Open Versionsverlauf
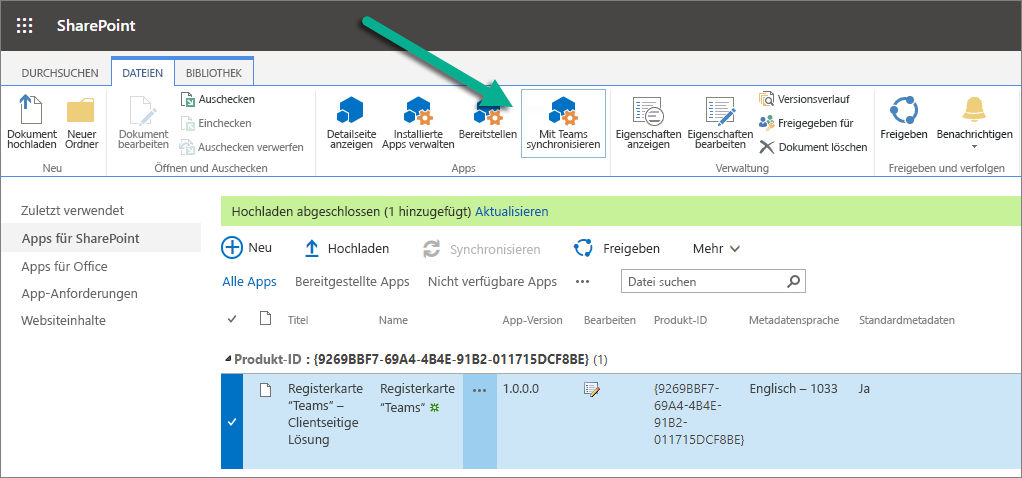Image resolution: width=1022 pixels, height=478 pixels. click(805, 99)
